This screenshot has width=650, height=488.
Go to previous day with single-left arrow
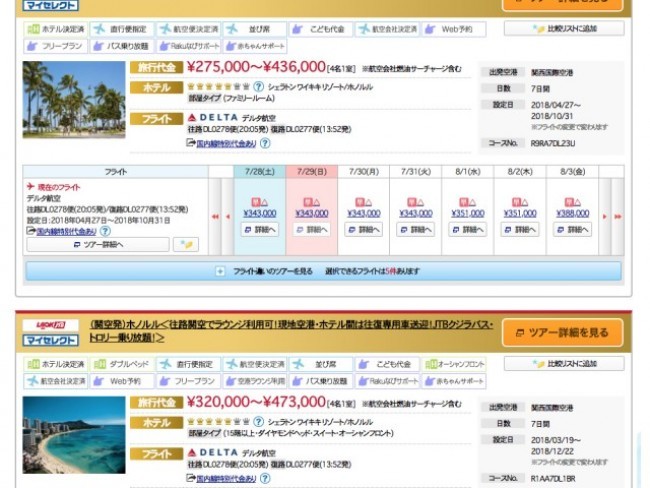[228, 216]
